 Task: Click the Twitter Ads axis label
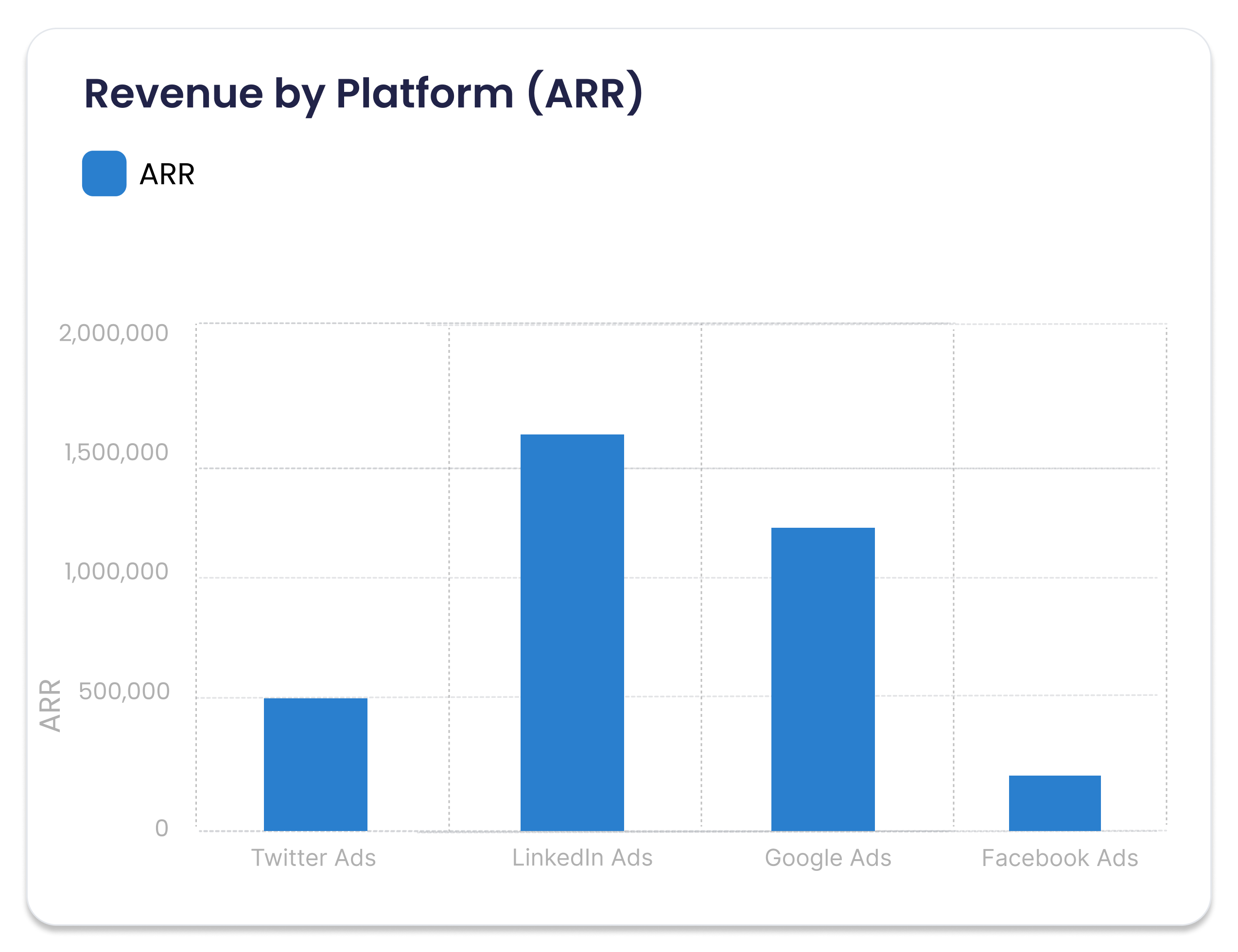pos(314,858)
